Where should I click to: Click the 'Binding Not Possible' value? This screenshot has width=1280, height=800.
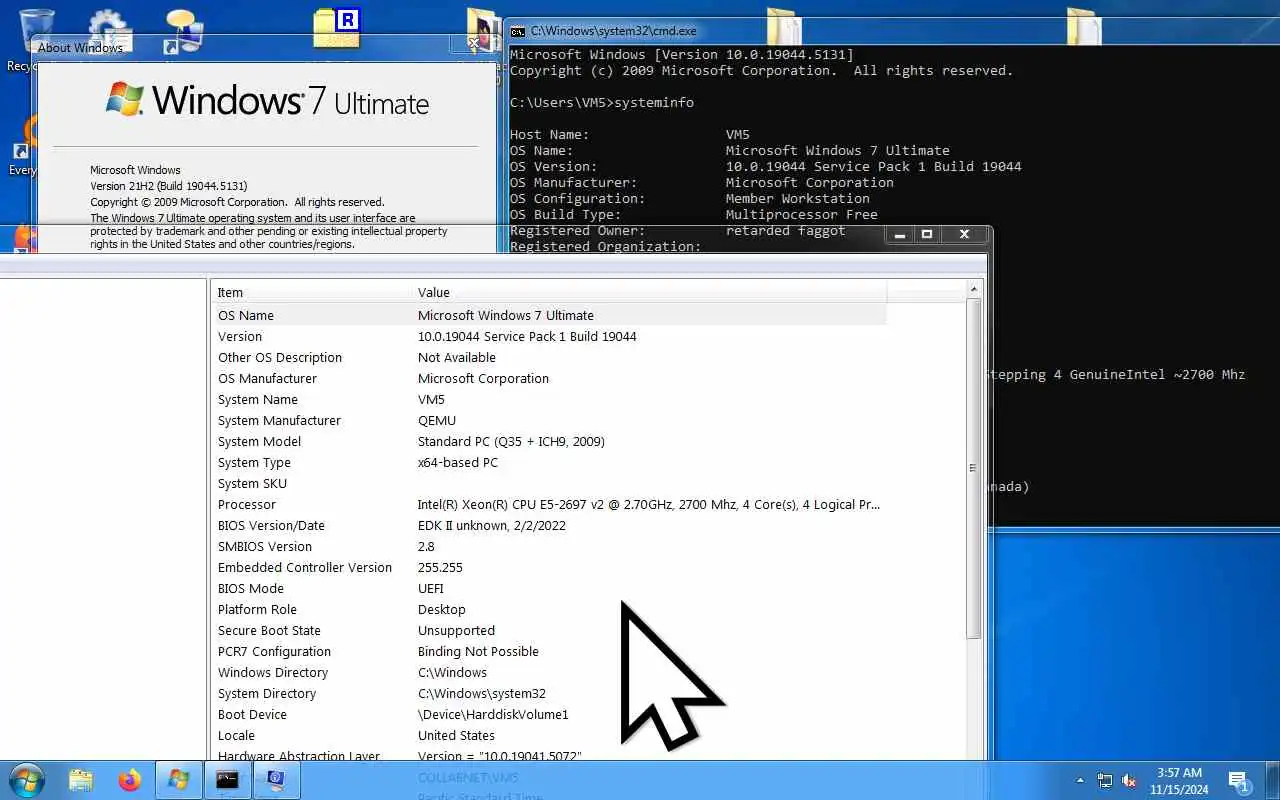478,651
